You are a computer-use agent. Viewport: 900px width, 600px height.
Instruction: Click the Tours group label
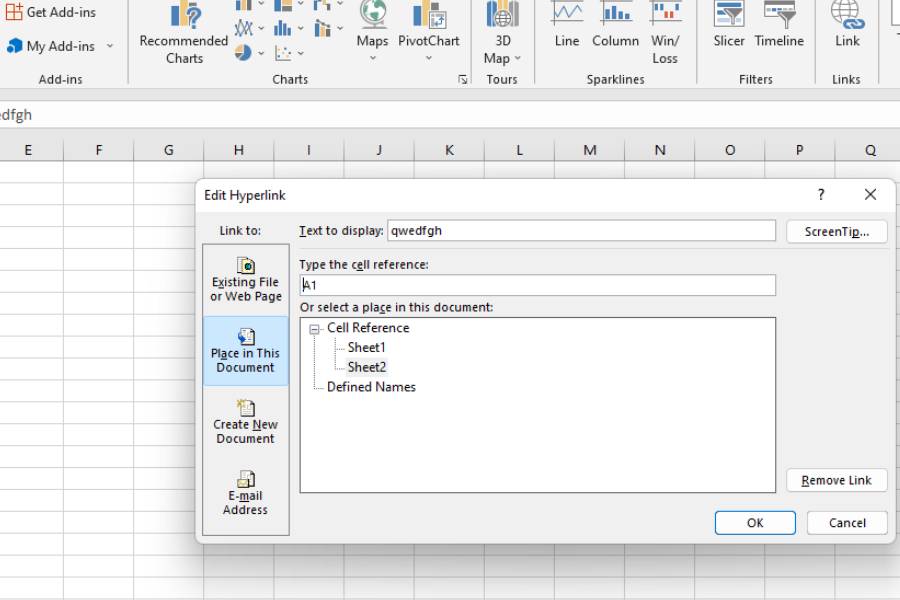502,80
